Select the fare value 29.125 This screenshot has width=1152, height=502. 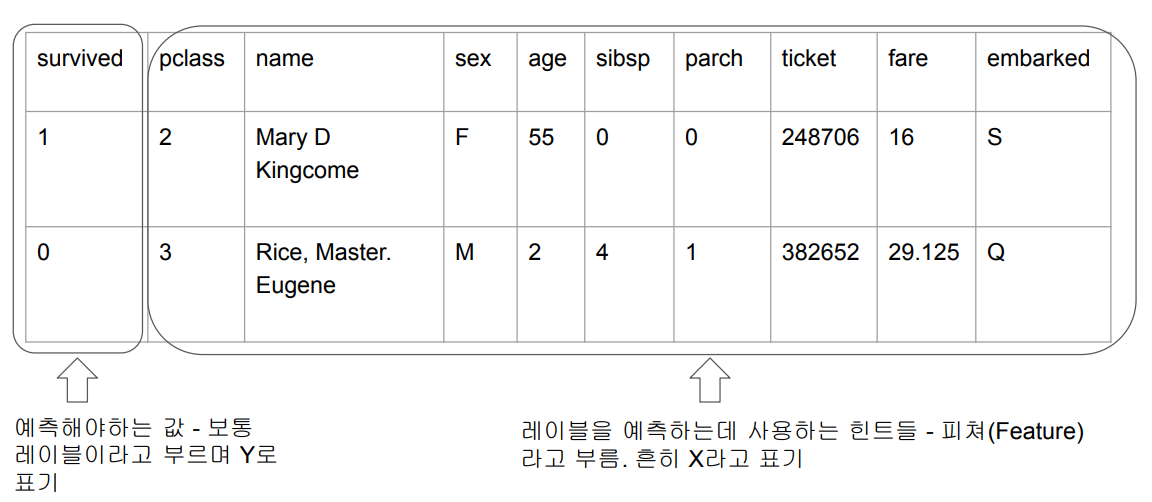pos(923,253)
